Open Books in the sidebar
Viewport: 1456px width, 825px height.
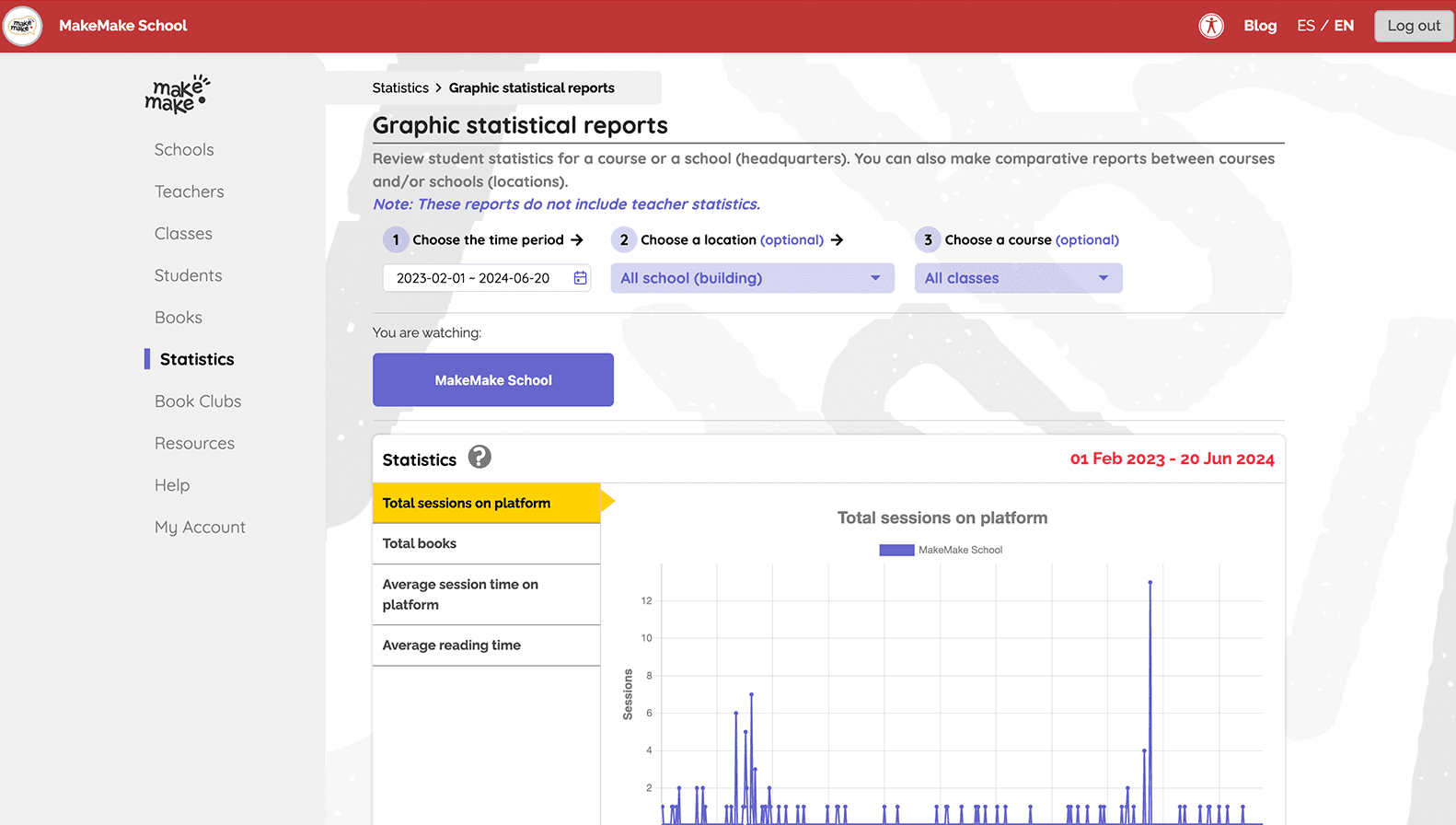point(179,317)
